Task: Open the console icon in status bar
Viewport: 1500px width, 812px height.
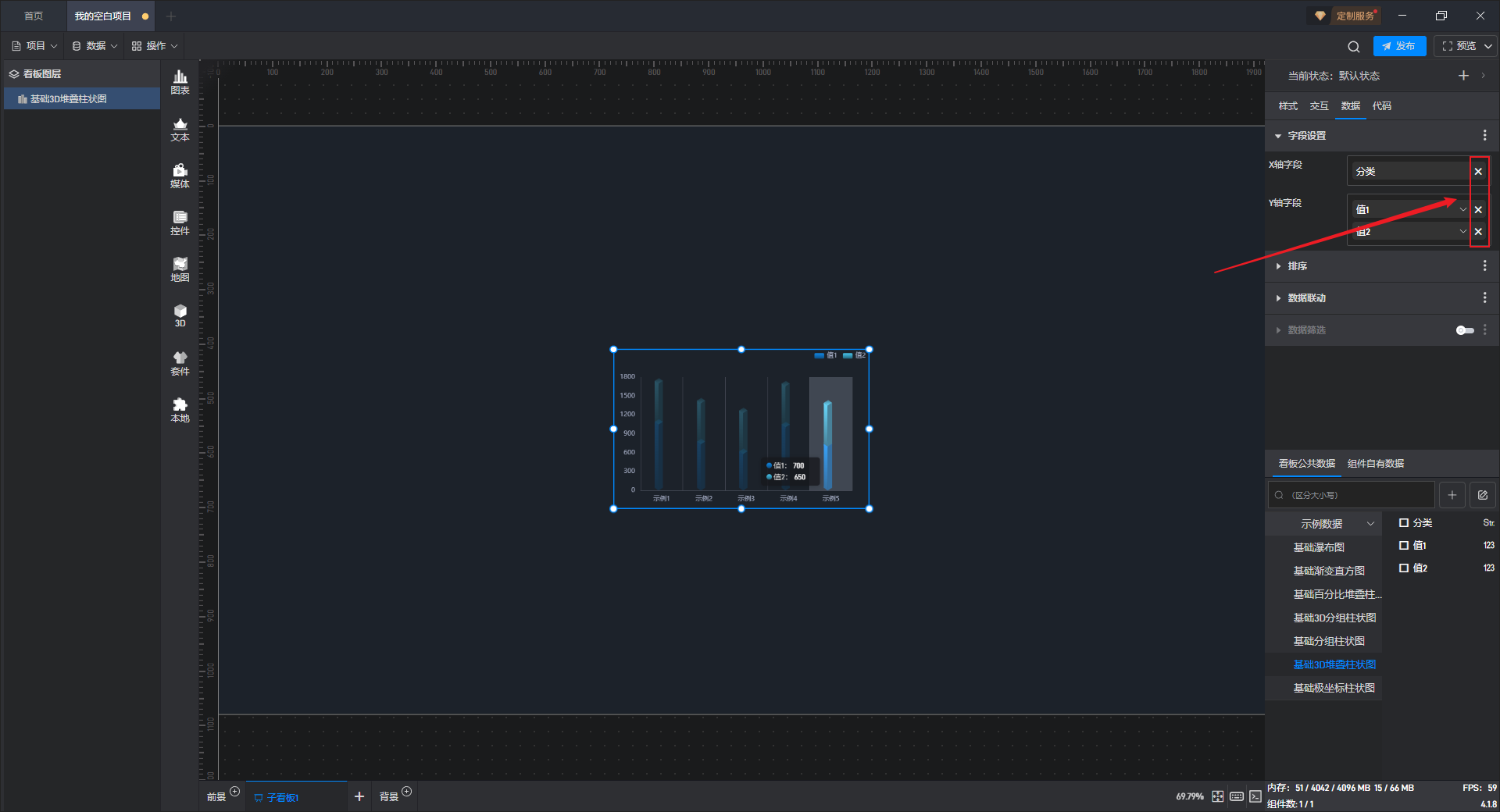Action: pyautogui.click(x=1255, y=796)
